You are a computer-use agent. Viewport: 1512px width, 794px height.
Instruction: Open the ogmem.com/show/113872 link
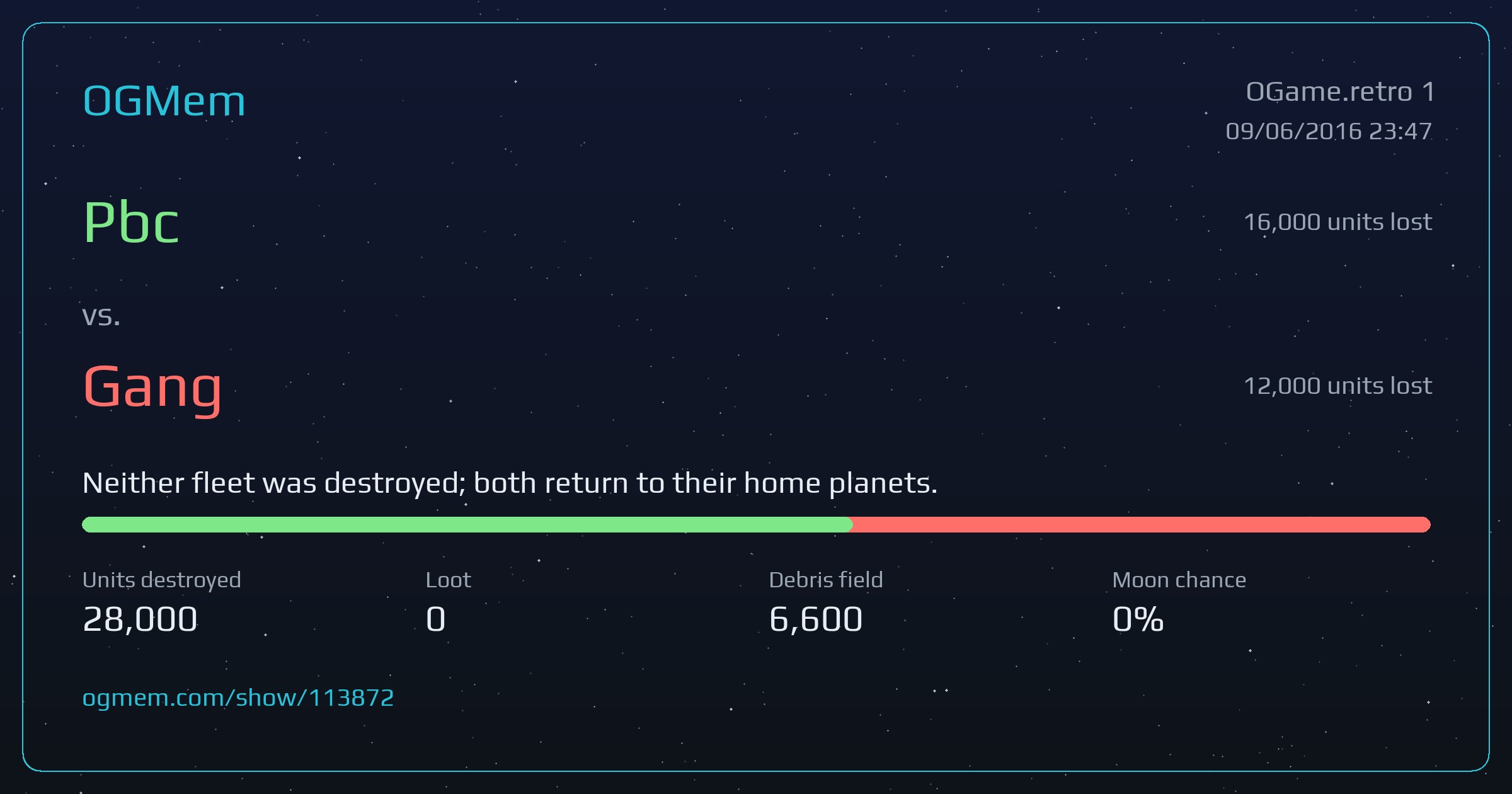click(238, 698)
